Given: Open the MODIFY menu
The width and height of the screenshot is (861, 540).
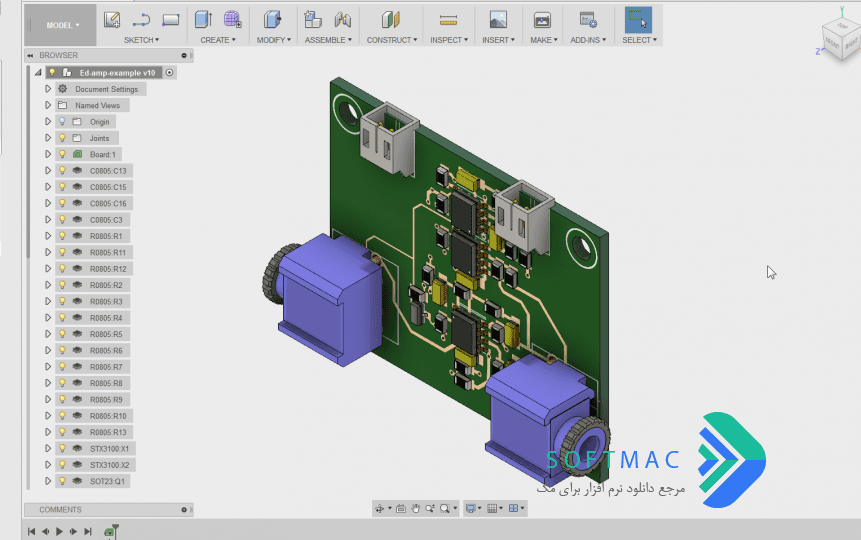Looking at the screenshot, I should pos(273,40).
